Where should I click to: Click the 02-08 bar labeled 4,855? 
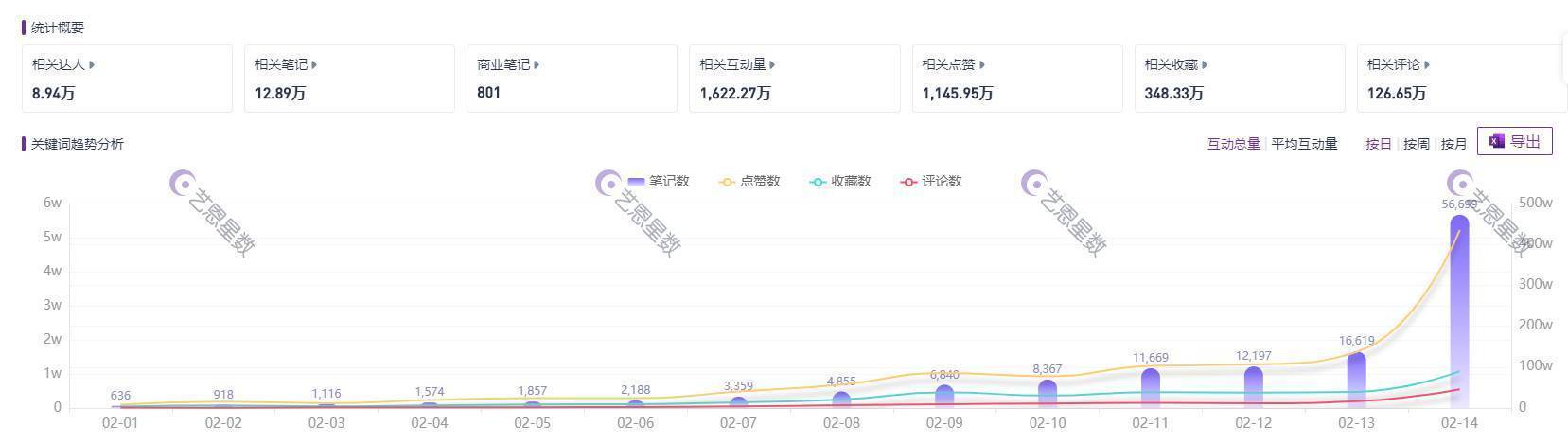841,400
